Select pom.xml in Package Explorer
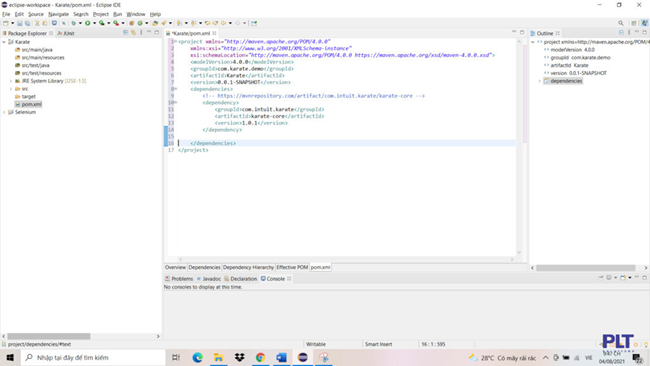Screen dimensions: 650x366 [32, 104]
